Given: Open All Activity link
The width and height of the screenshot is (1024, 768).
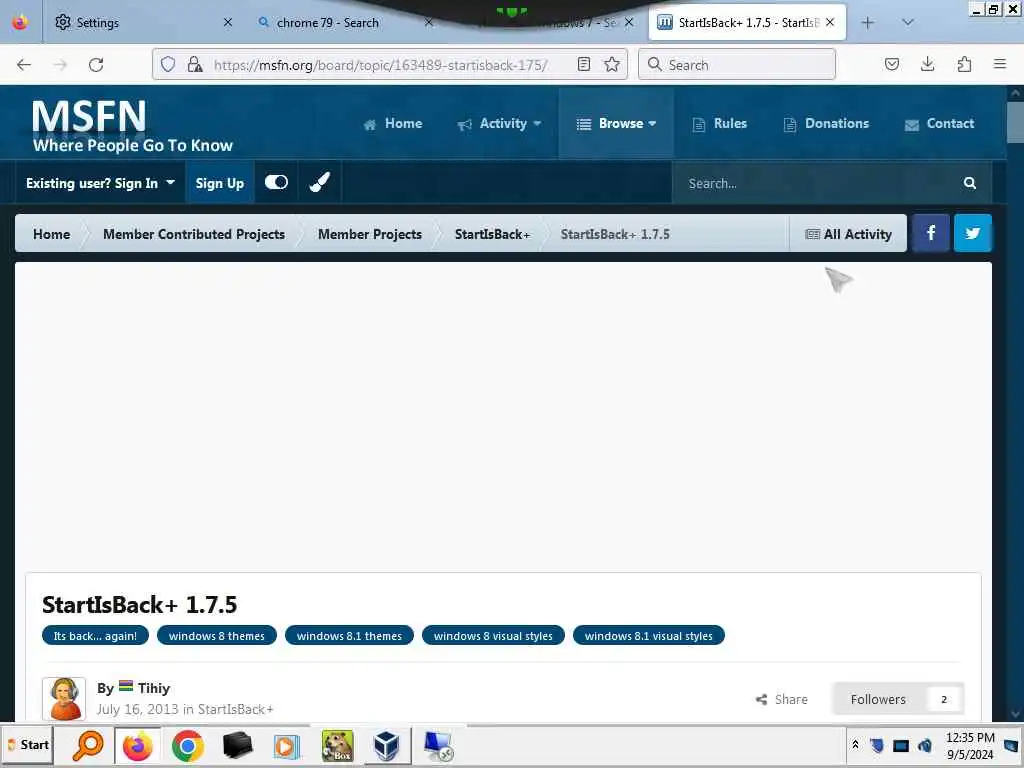Looking at the screenshot, I should 848,234.
